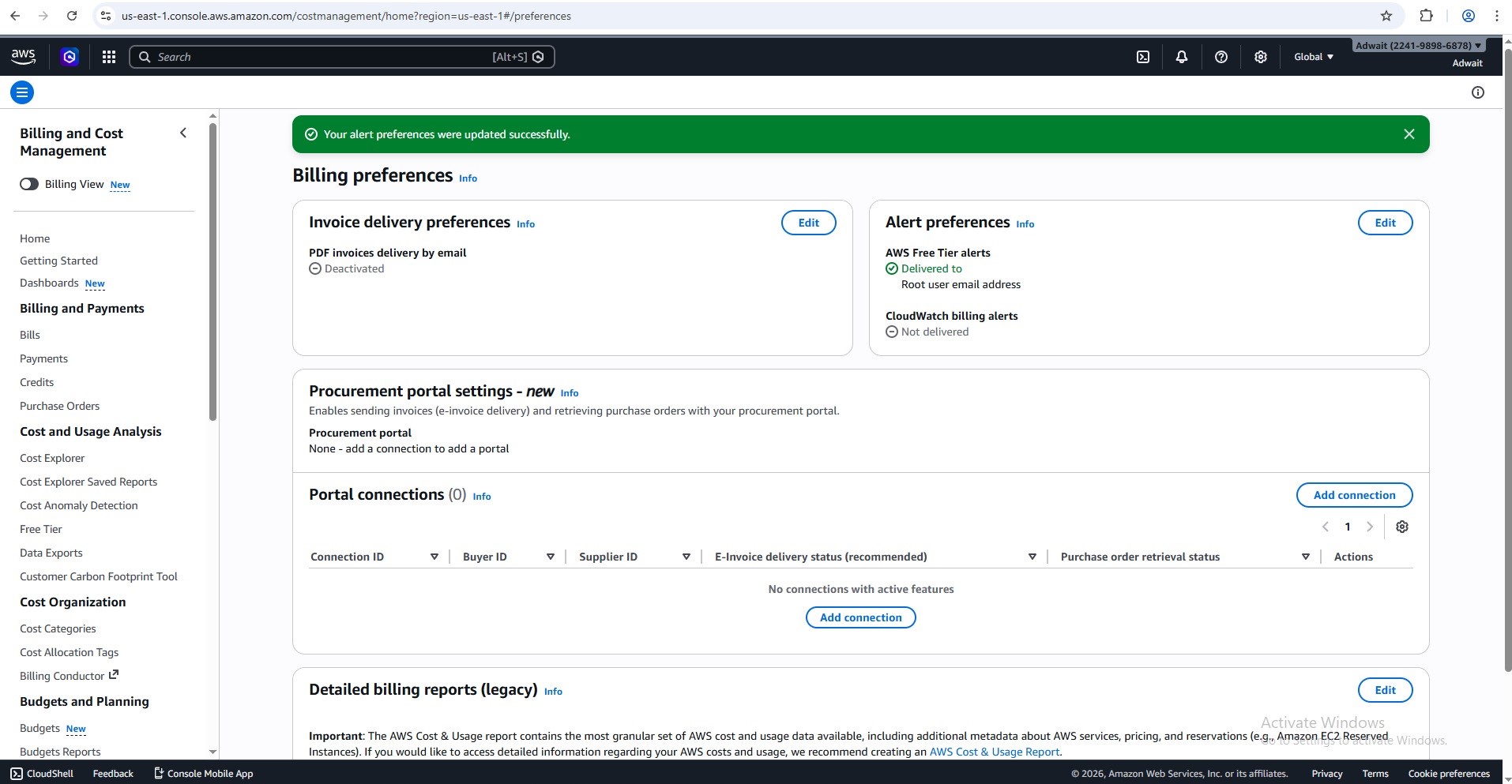Open the notifications bell

pyautogui.click(x=1181, y=57)
